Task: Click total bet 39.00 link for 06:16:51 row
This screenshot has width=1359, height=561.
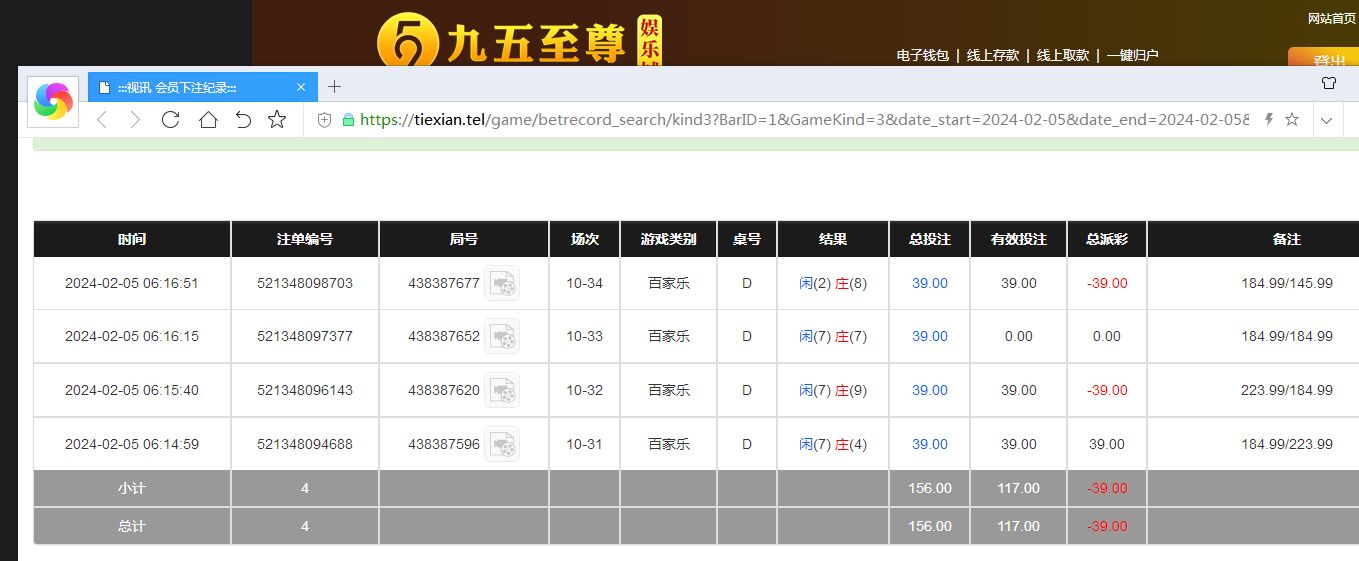Action: coord(930,283)
